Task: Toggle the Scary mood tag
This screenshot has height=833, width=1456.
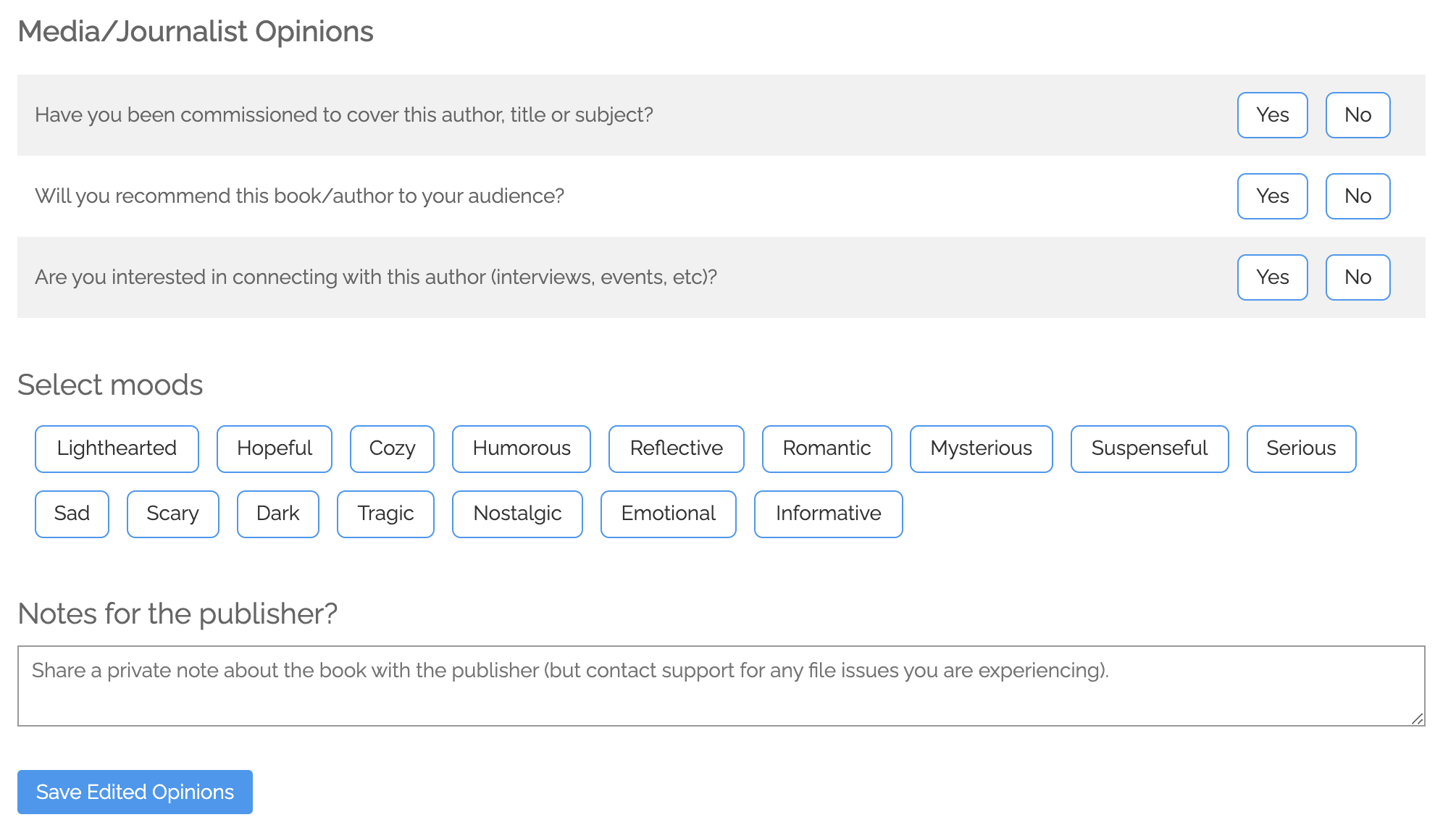Action: tap(172, 514)
